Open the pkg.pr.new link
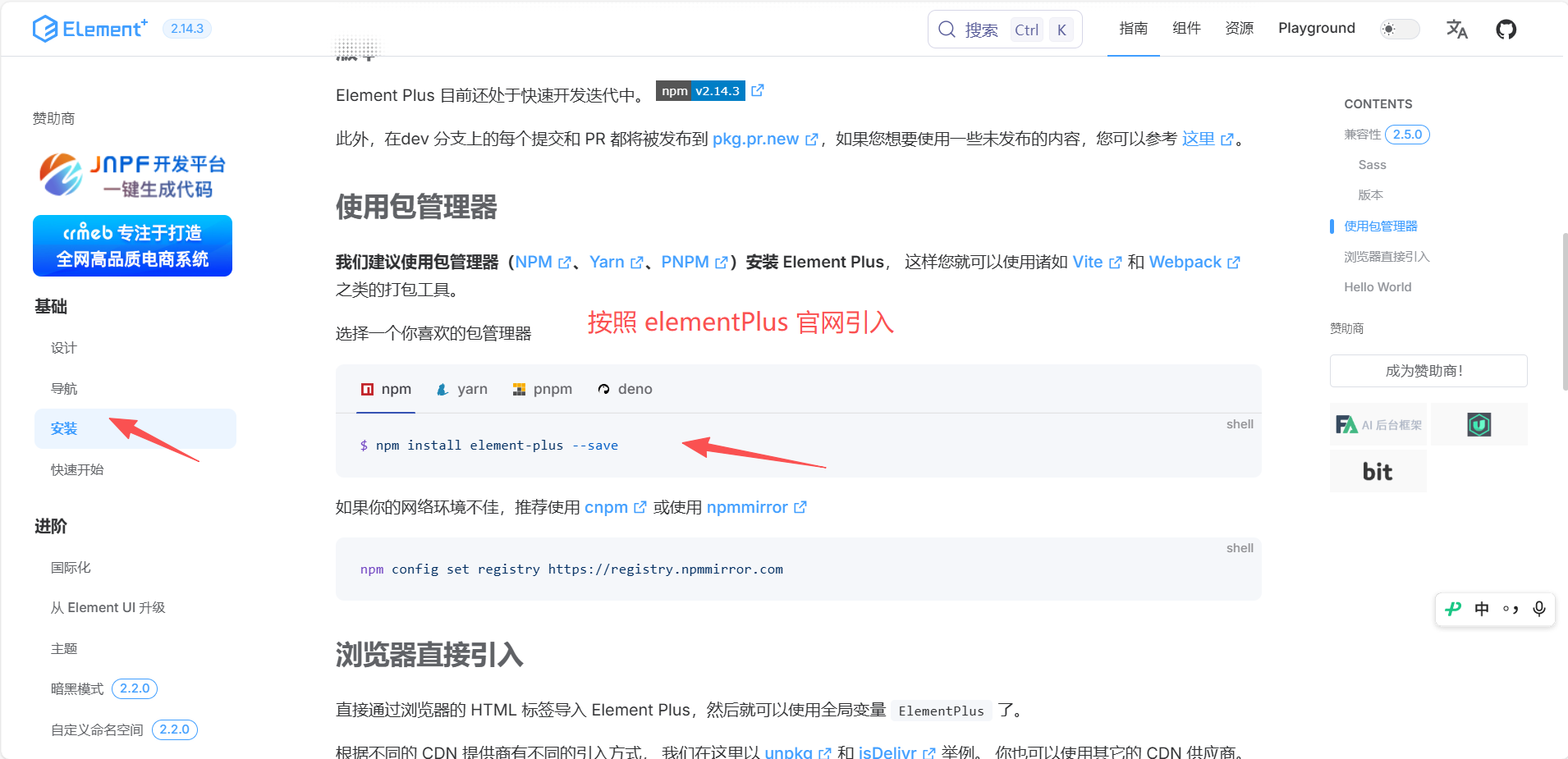The height and width of the screenshot is (759, 1568). point(765,139)
